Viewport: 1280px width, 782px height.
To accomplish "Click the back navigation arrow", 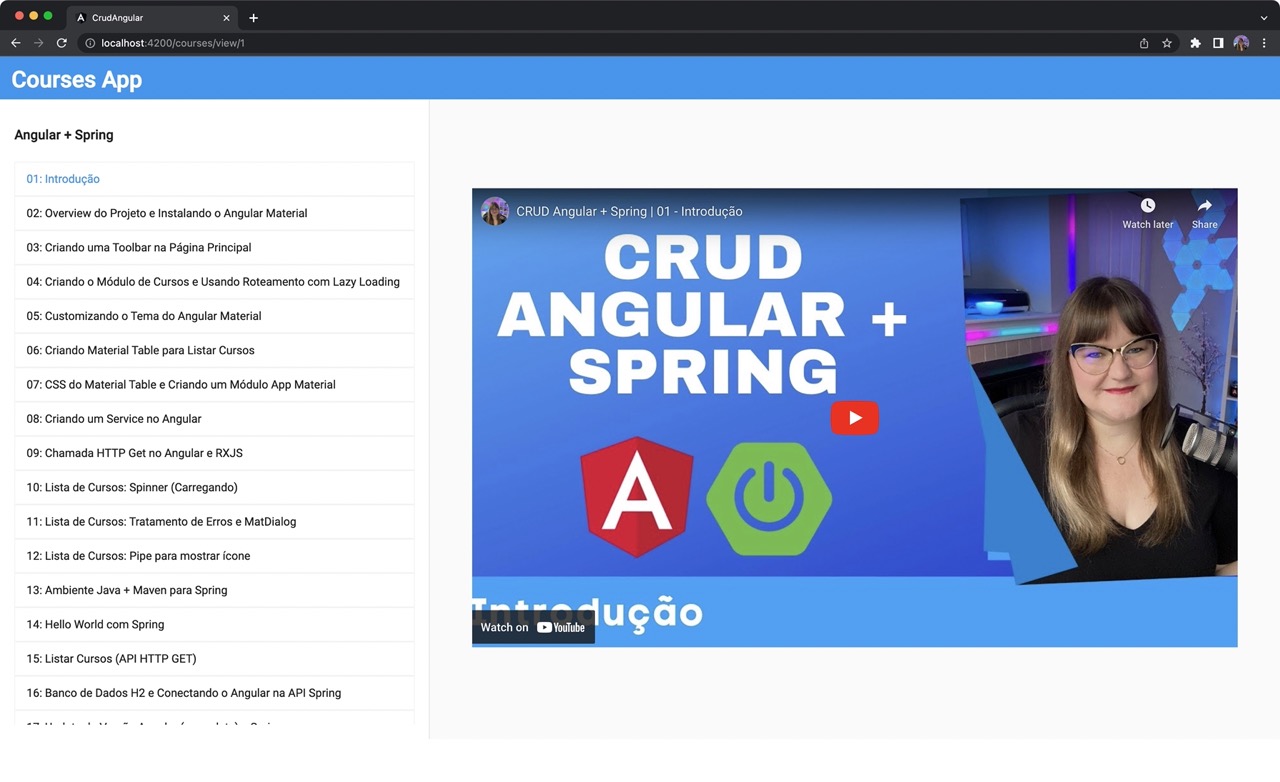I will click(15, 43).
